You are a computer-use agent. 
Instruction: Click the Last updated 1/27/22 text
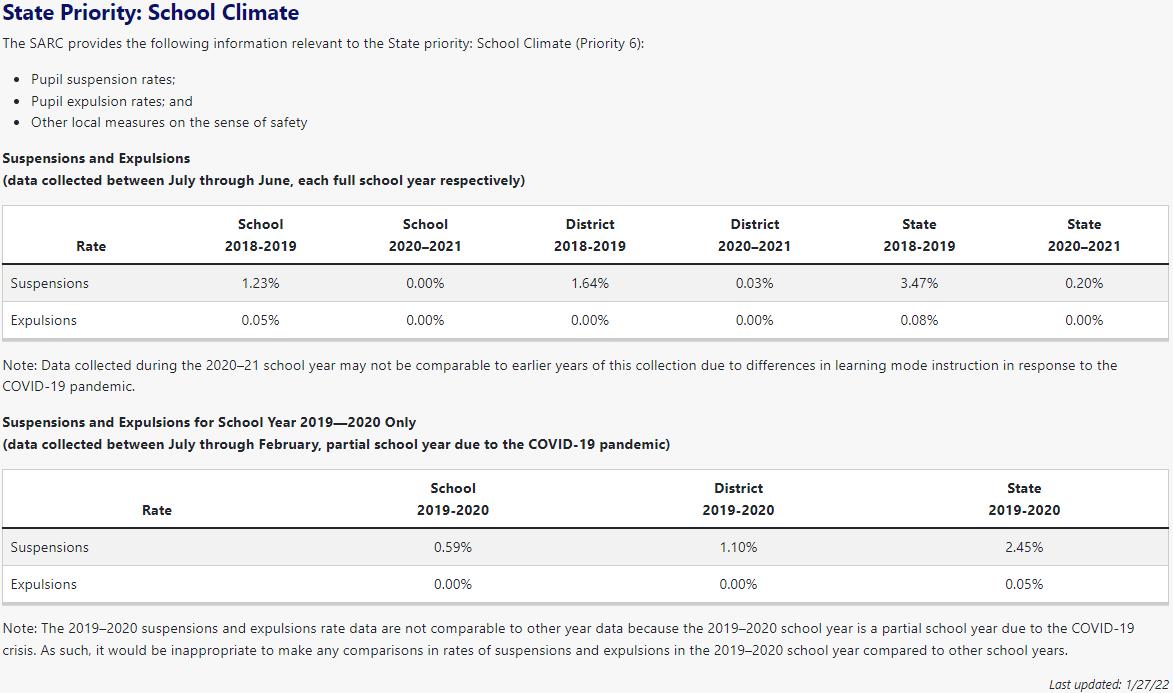point(1107,685)
